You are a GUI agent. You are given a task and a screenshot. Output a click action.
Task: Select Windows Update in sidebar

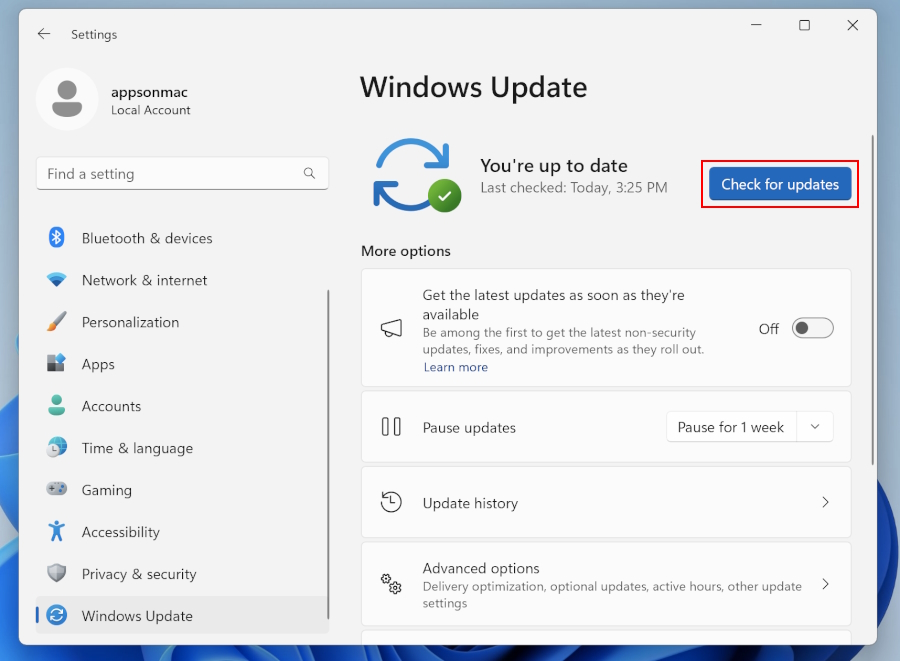tap(137, 616)
